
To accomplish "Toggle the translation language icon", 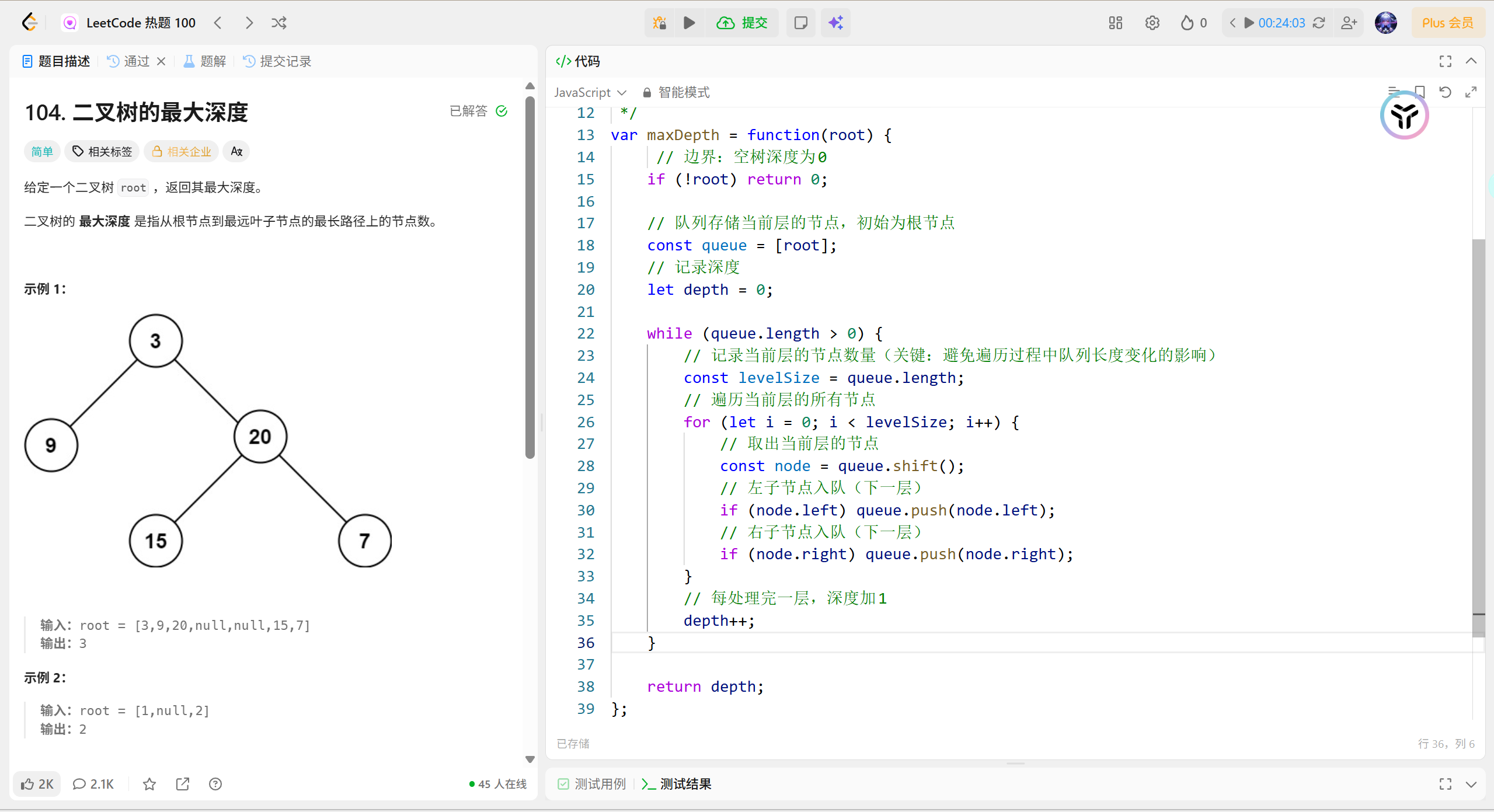I will (236, 152).
